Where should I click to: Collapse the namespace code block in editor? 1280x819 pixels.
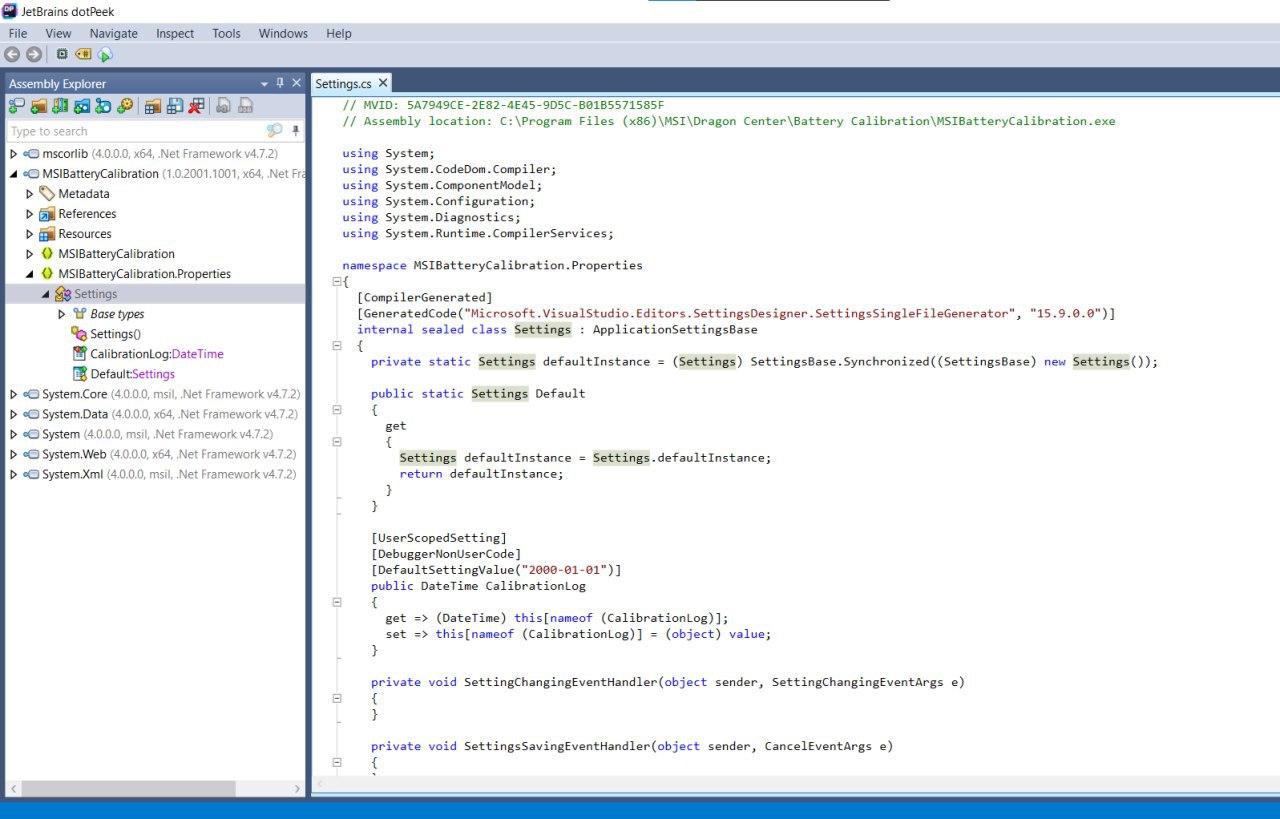(x=337, y=282)
